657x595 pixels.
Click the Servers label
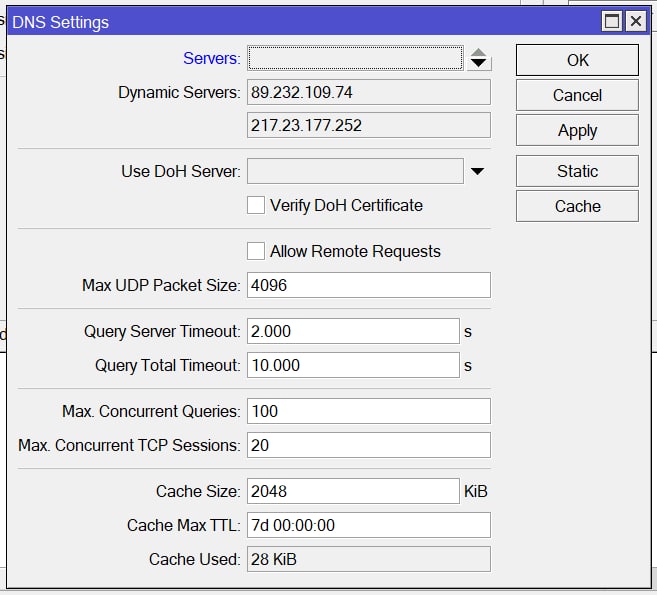pyautogui.click(x=212, y=58)
